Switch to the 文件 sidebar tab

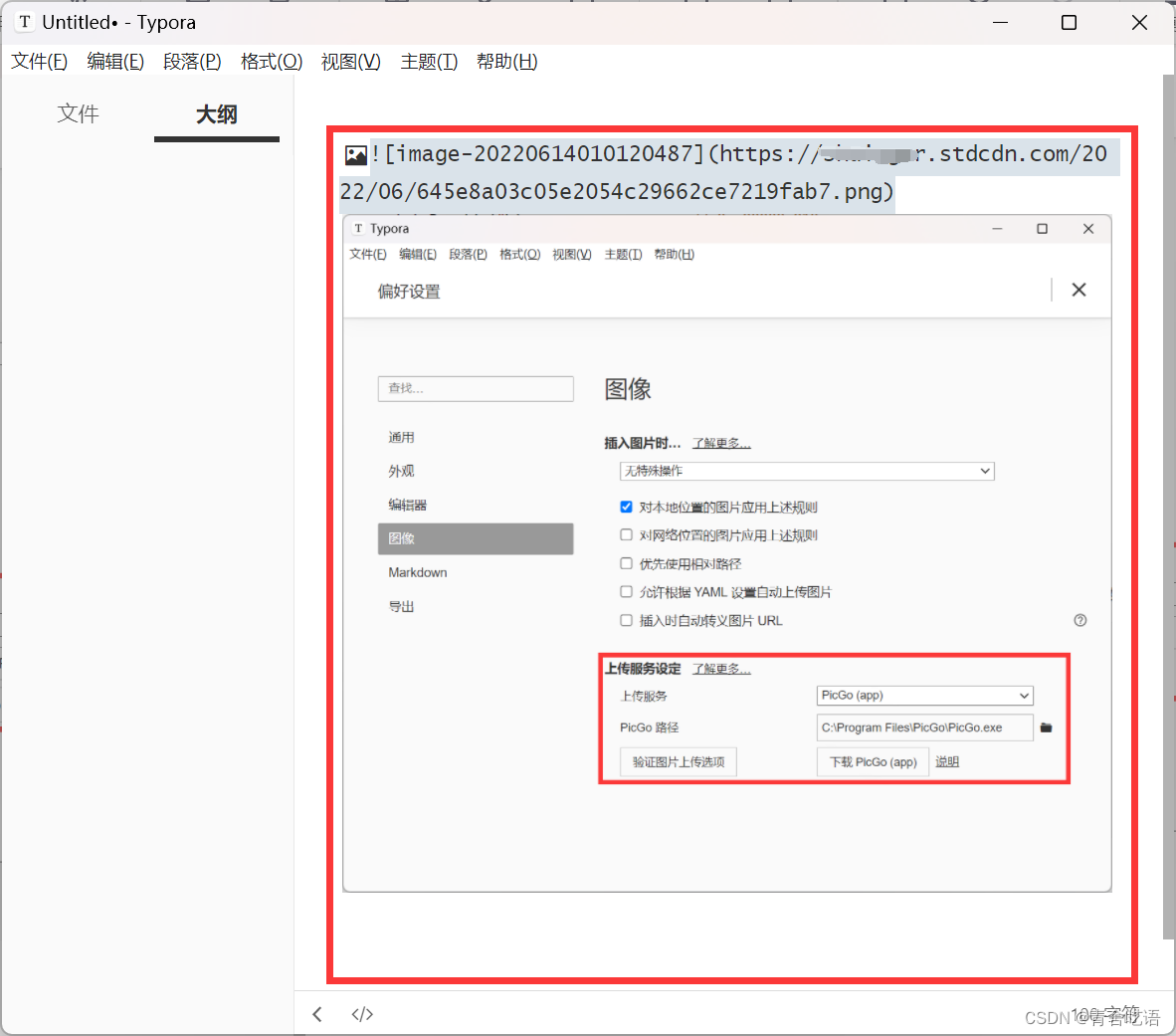(78, 113)
